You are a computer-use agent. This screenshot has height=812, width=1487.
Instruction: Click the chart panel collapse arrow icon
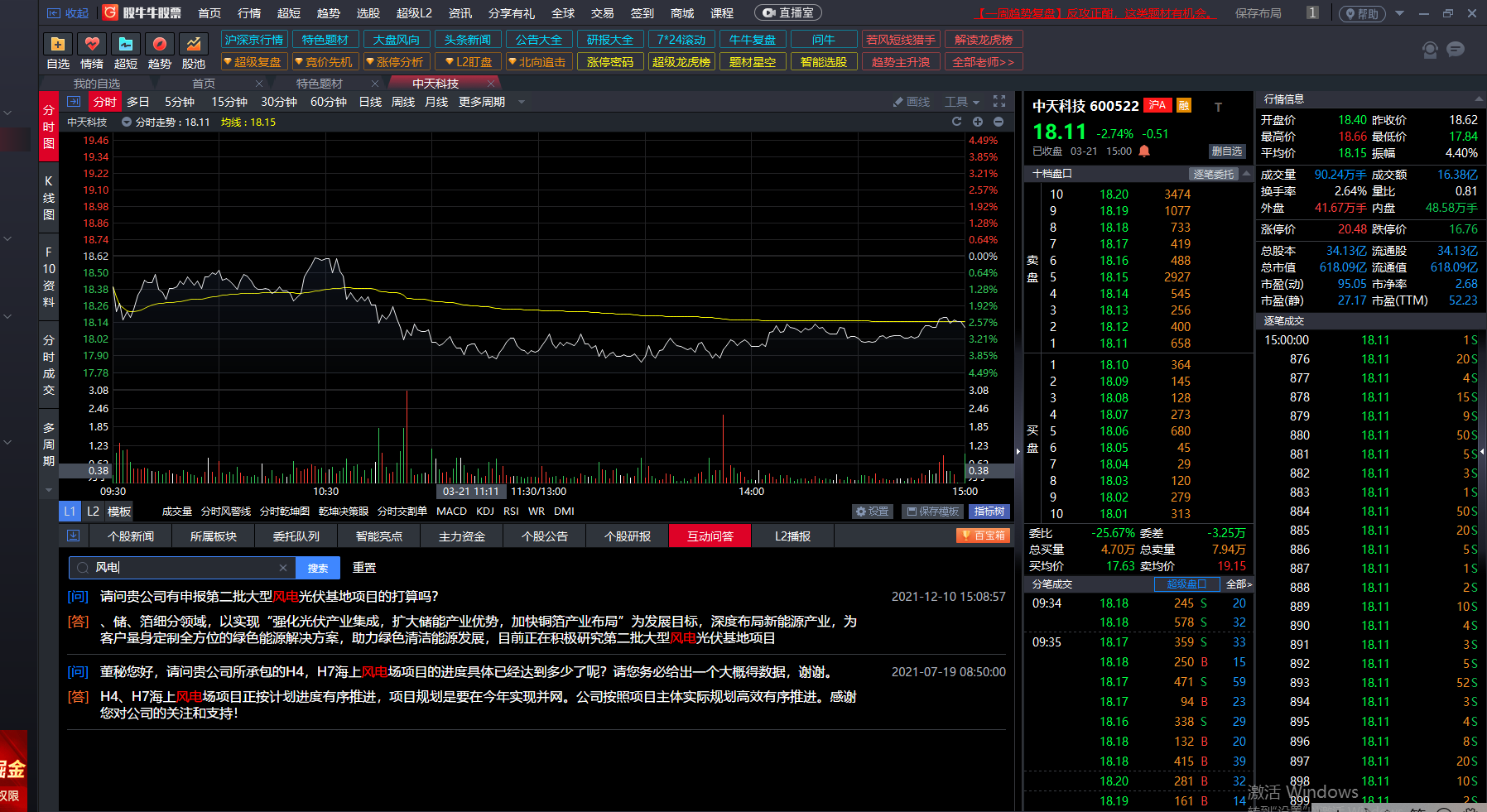74,102
